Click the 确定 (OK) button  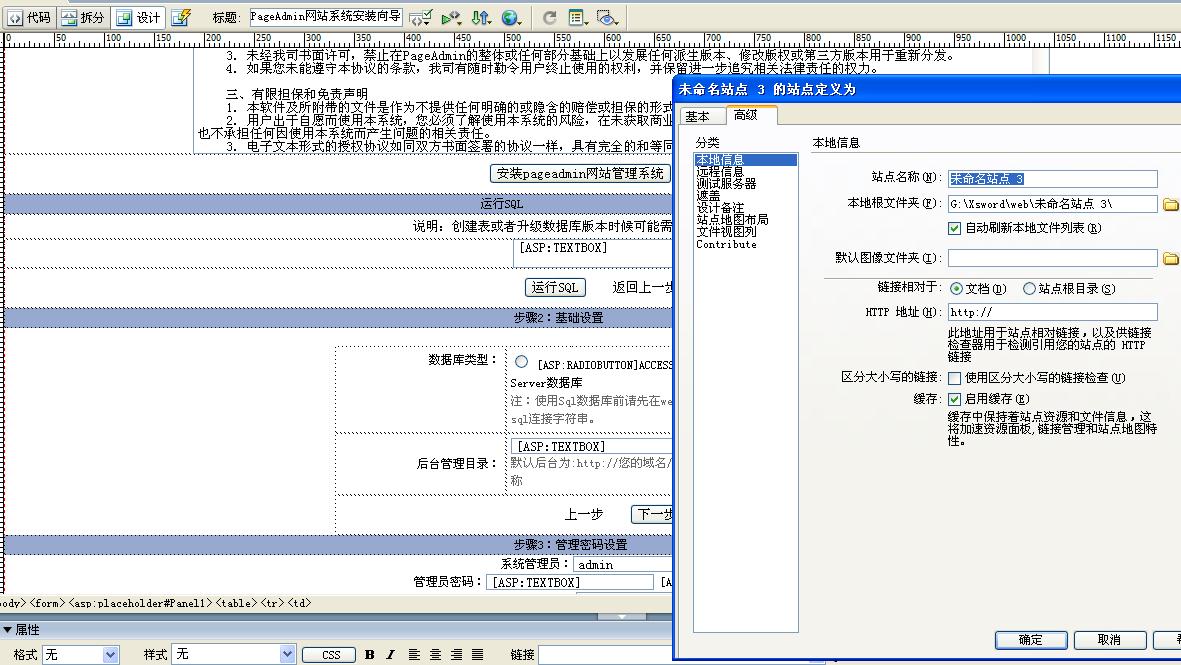click(1030, 640)
